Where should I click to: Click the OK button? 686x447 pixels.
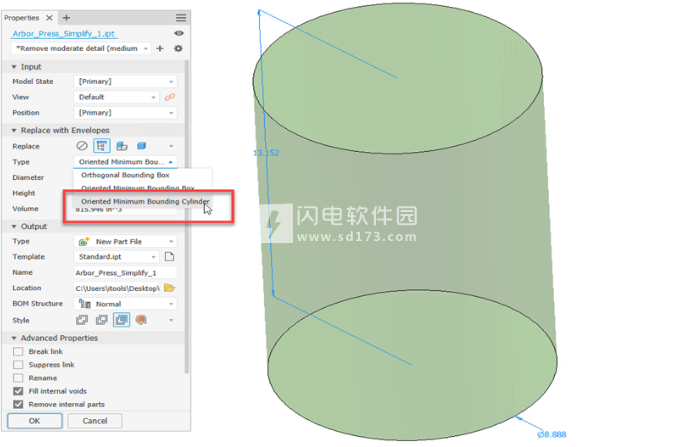(x=35, y=421)
